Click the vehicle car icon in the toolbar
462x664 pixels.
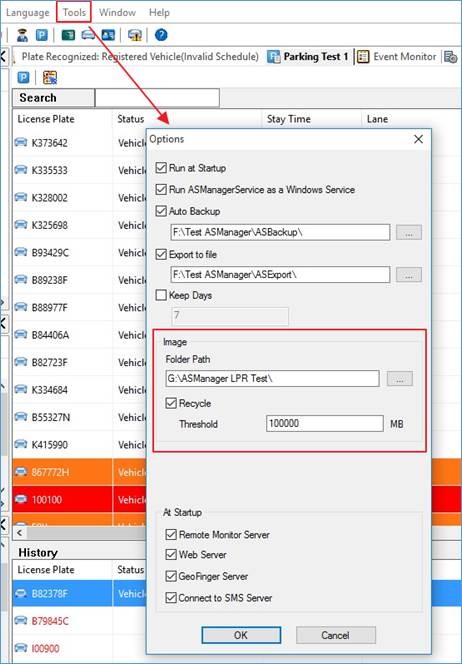(88, 35)
